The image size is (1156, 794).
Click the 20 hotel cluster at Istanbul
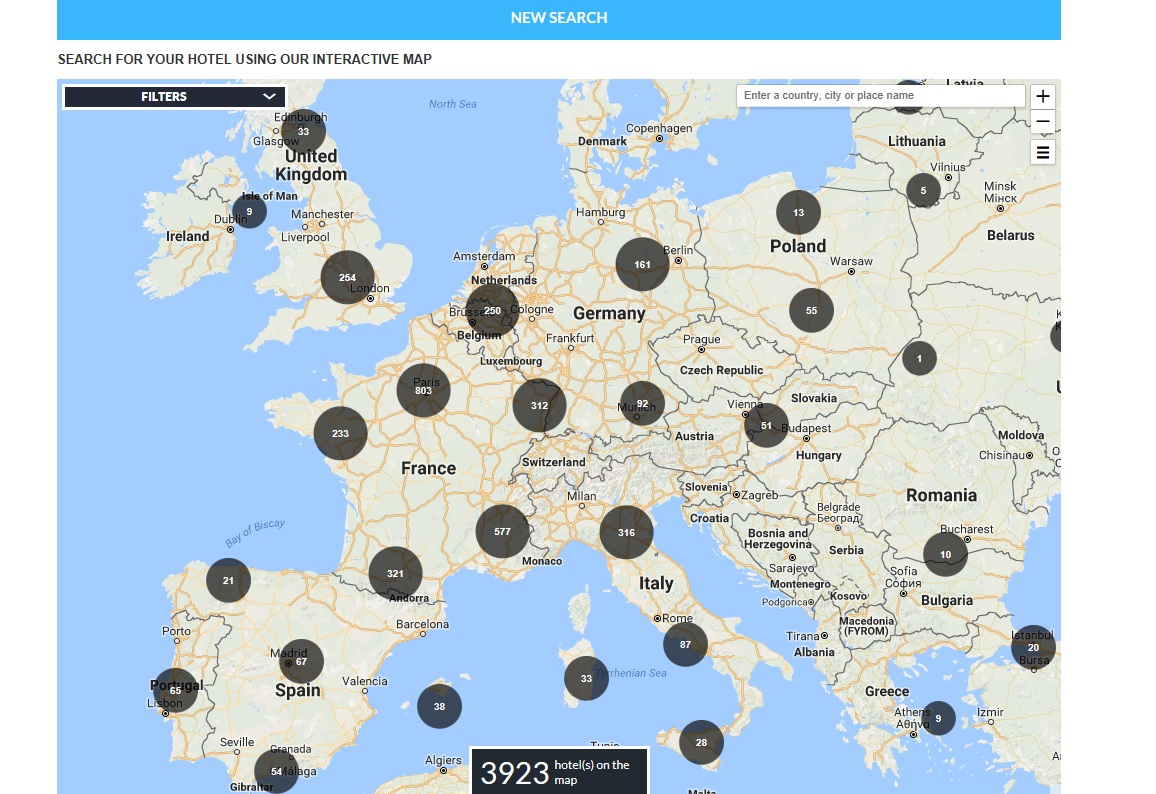(x=1033, y=647)
